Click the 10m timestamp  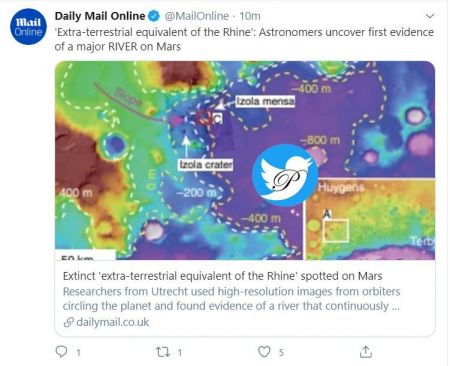click(250, 16)
